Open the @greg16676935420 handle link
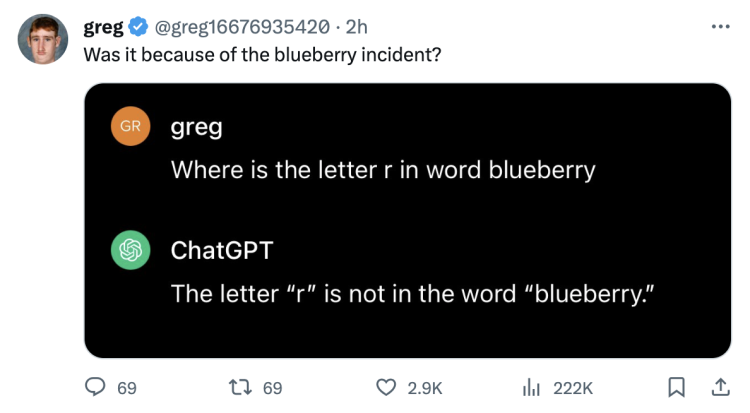 coord(242,27)
